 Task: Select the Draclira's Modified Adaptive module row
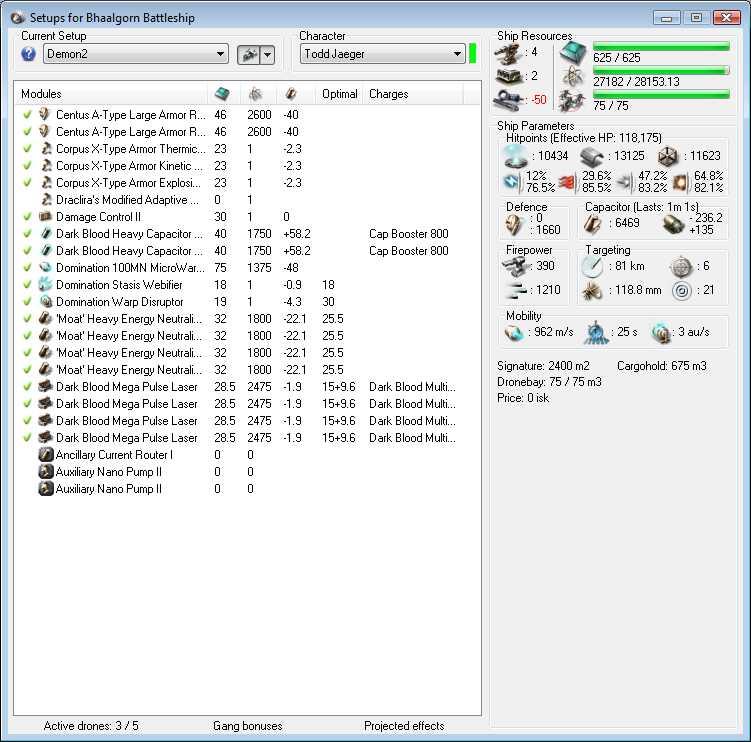[247, 200]
